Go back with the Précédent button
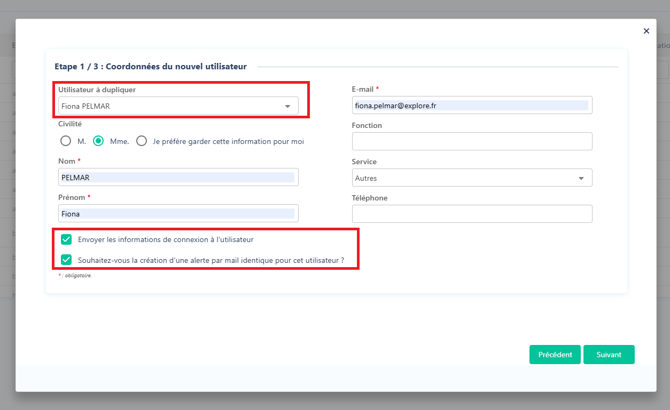 tap(555, 355)
